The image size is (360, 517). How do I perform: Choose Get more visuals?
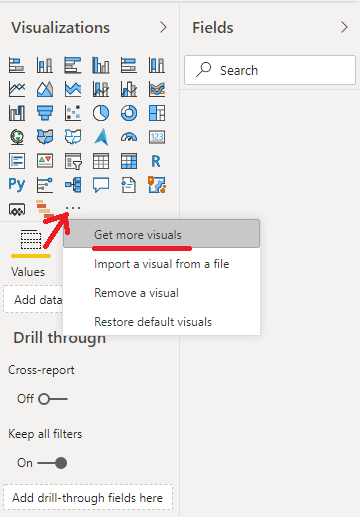coord(161,234)
